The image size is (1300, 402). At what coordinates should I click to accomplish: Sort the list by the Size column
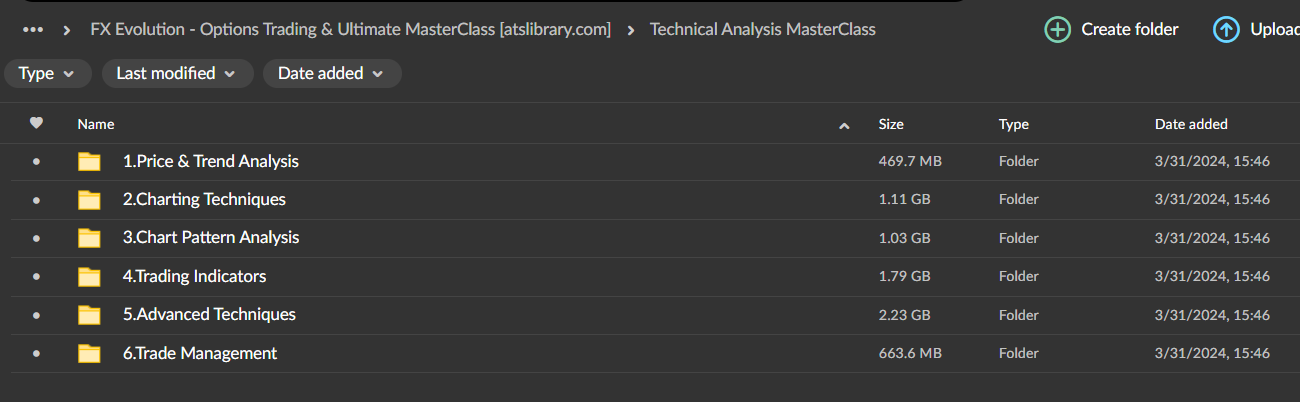coord(891,124)
